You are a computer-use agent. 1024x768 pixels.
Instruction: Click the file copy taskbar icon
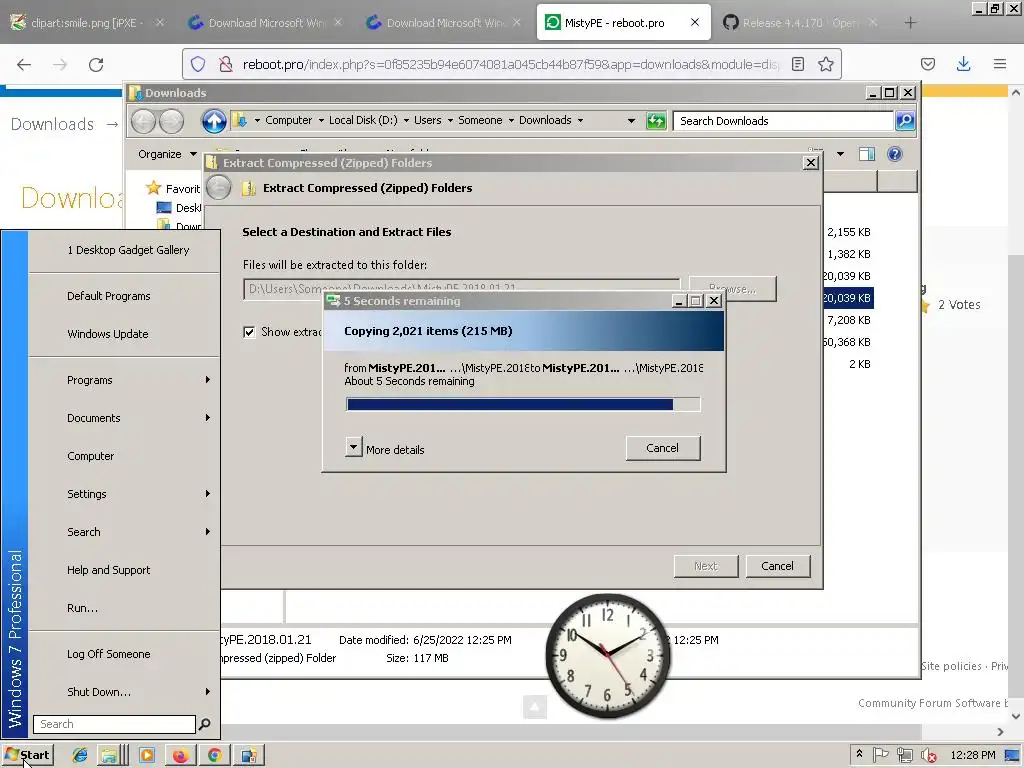tap(249, 756)
